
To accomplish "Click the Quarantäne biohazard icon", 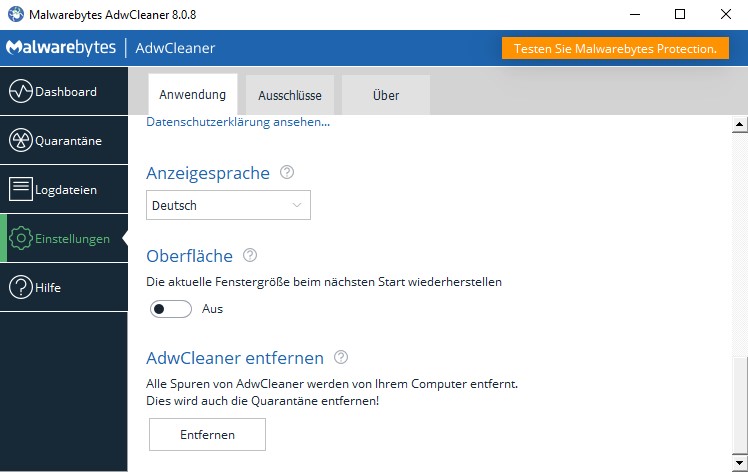I will tap(21, 140).
